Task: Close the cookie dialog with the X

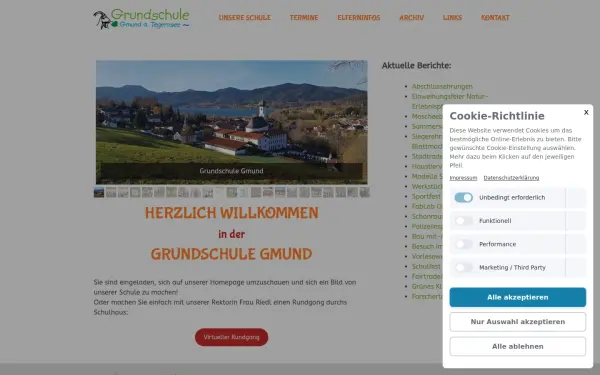Action: (x=586, y=112)
